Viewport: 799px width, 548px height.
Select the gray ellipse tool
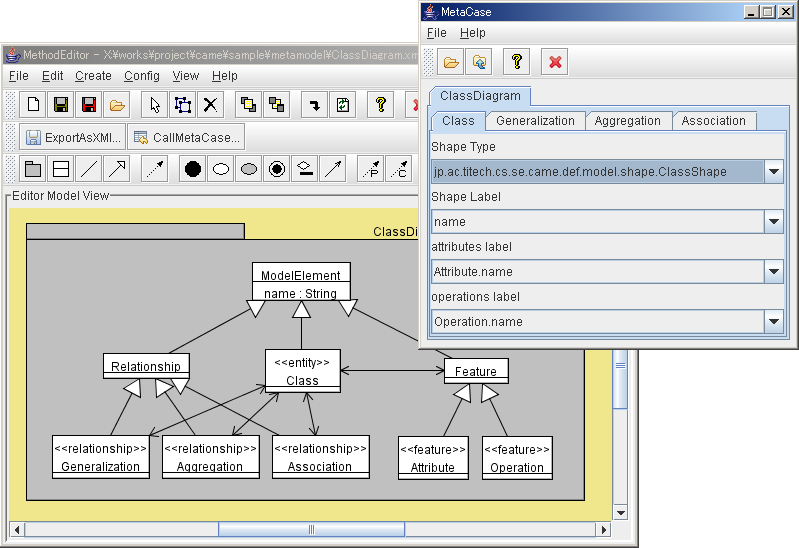coord(249,169)
